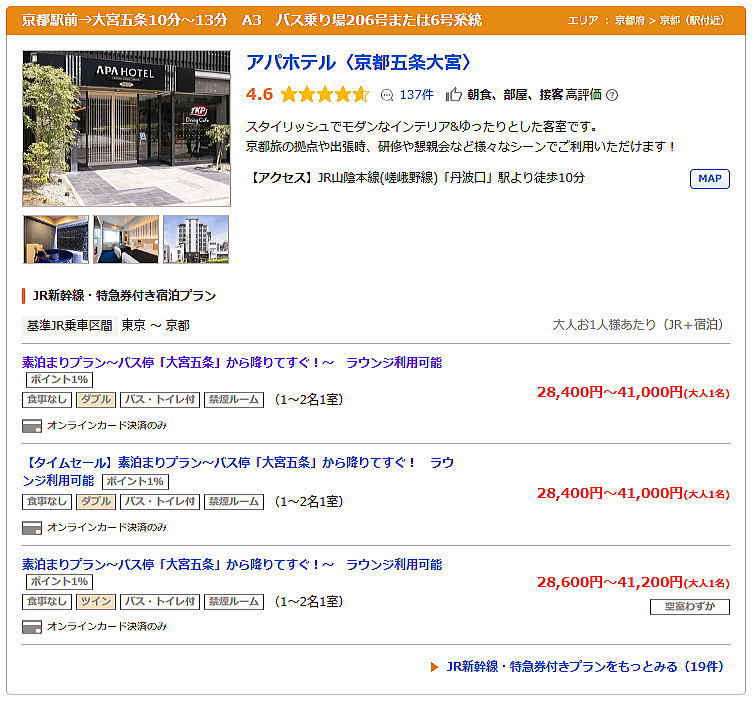Select the lounge interior thumbnail
The width and height of the screenshot is (755, 703).
[x=56, y=239]
